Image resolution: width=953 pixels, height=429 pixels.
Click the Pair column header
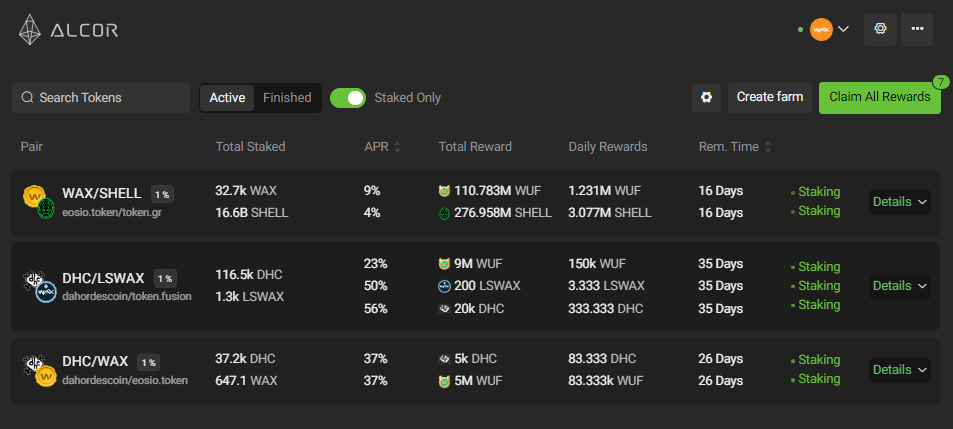(x=32, y=147)
